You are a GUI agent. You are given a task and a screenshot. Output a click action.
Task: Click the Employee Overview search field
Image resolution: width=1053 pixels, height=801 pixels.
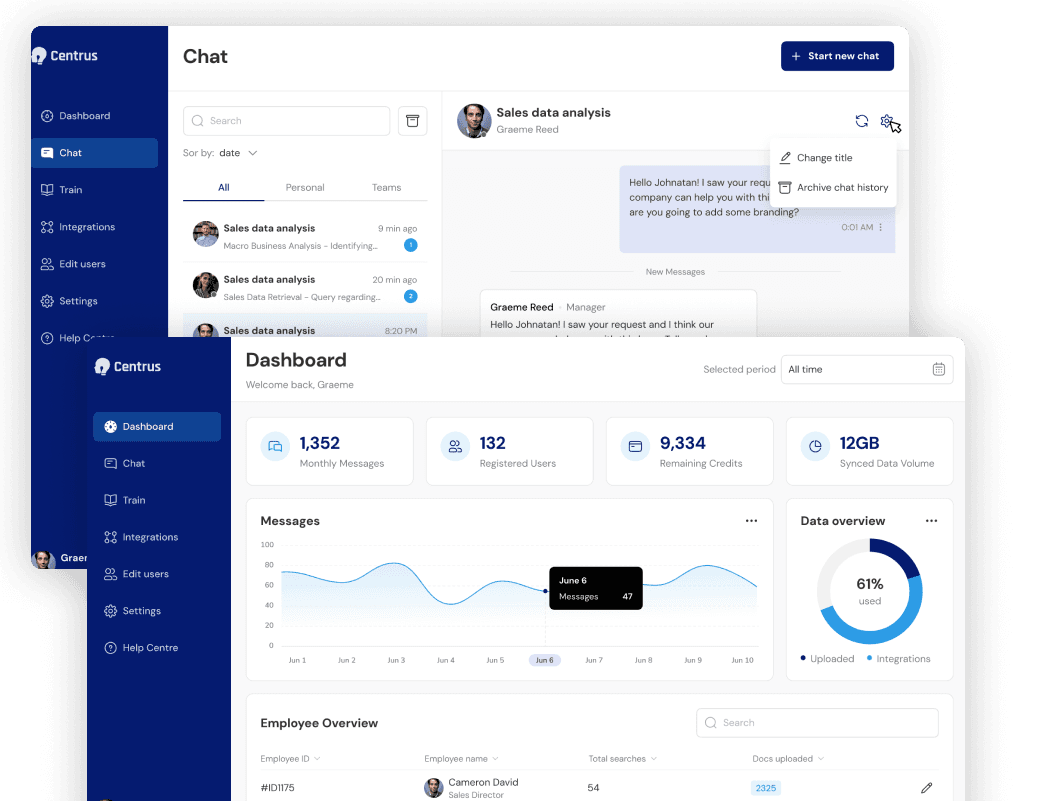tap(817, 722)
